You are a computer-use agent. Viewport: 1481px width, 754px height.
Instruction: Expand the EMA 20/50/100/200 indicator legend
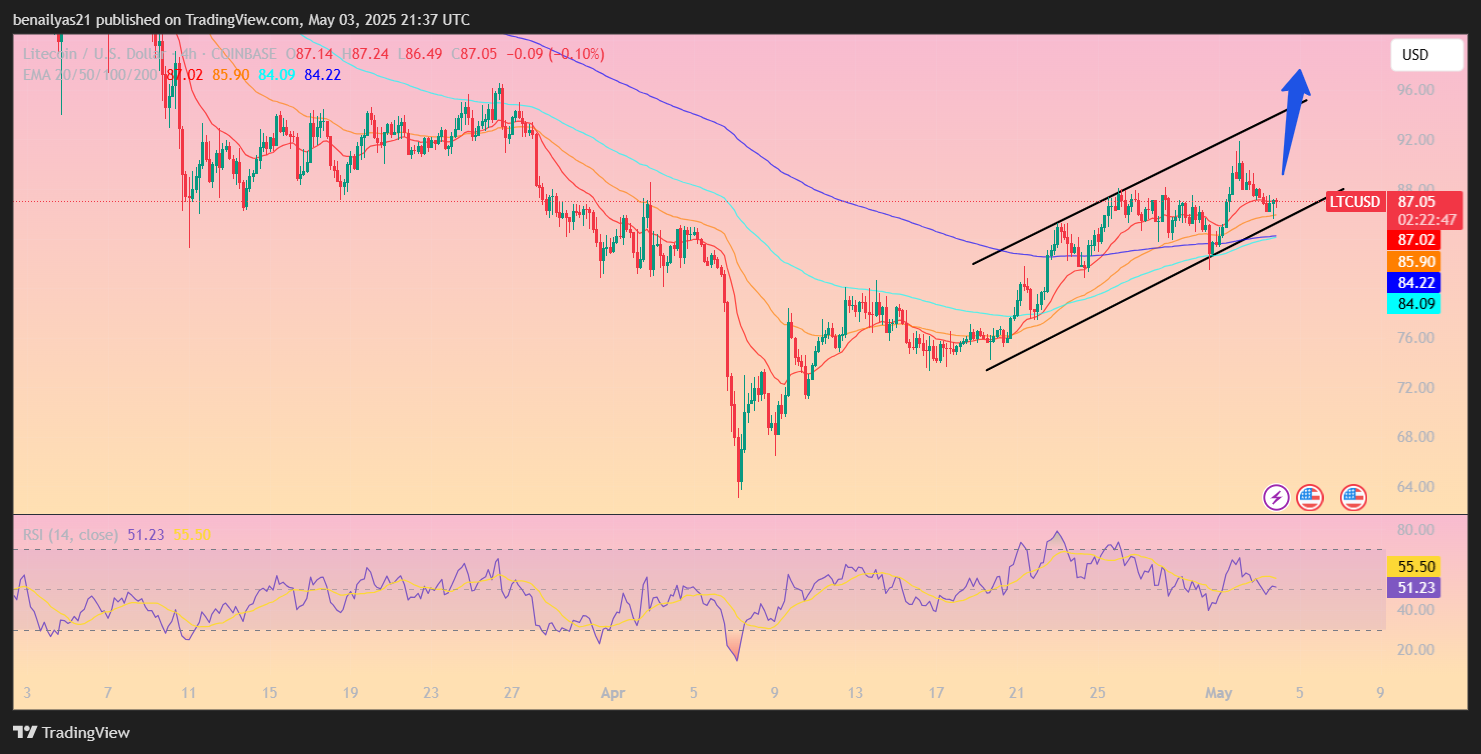[x=90, y=74]
